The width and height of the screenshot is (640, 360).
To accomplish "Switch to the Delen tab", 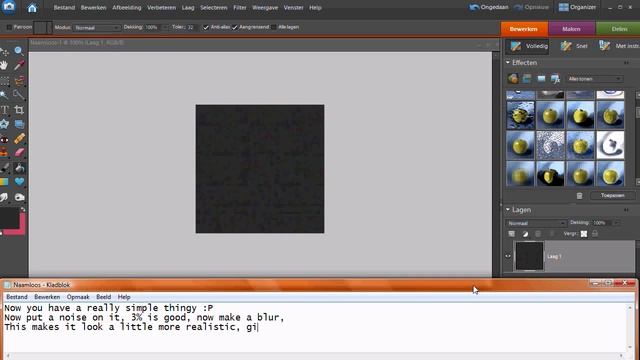I will click(x=618, y=29).
